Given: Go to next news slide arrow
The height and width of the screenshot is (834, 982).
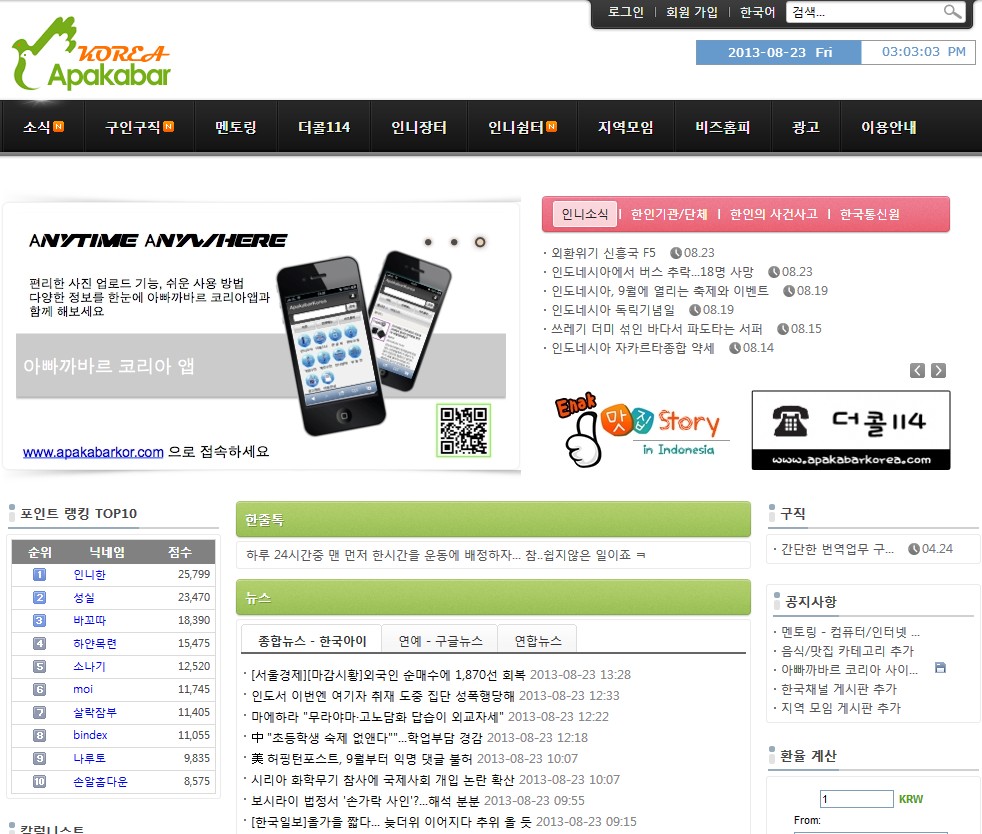Looking at the screenshot, I should pos(938,371).
